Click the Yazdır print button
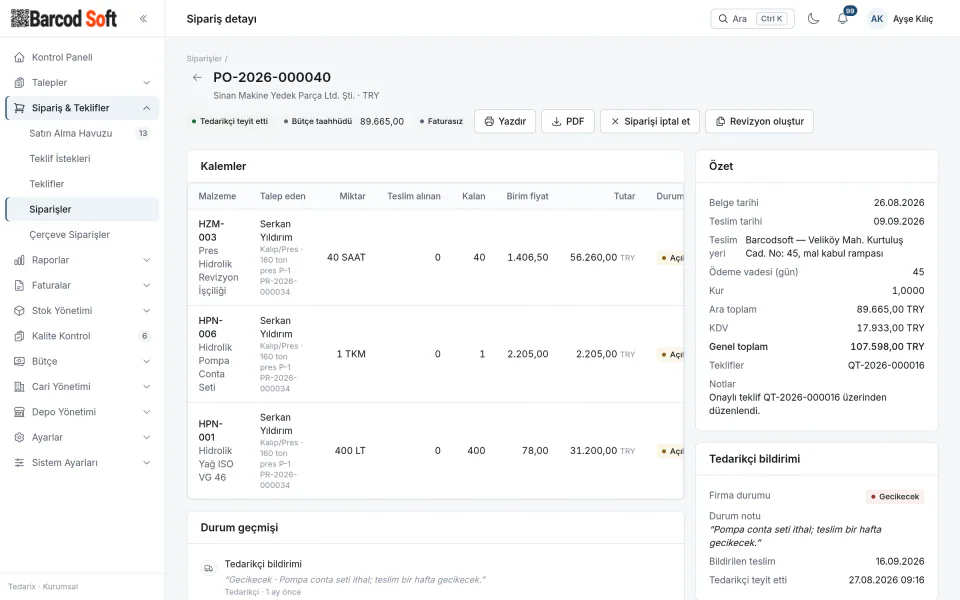This screenshot has height=600, width=960. (505, 121)
